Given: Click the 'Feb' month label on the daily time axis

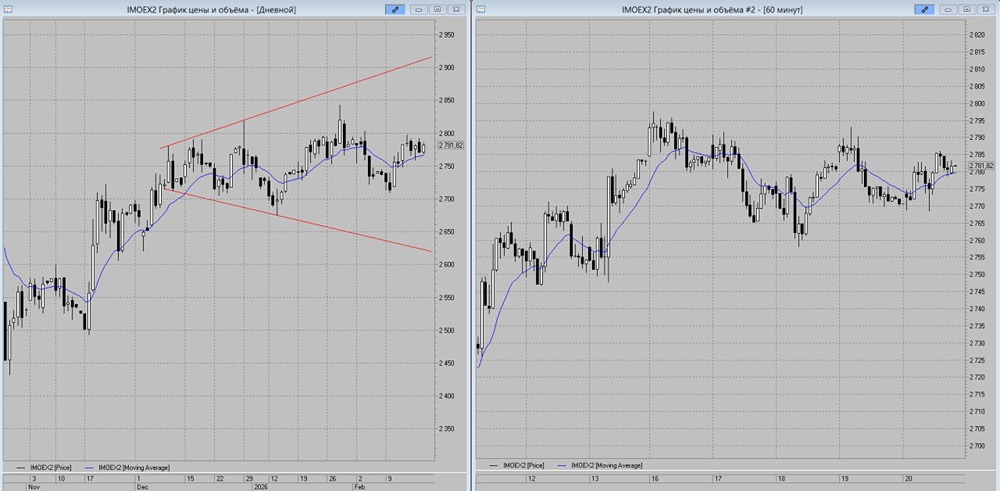Looking at the screenshot, I should (x=358, y=486).
